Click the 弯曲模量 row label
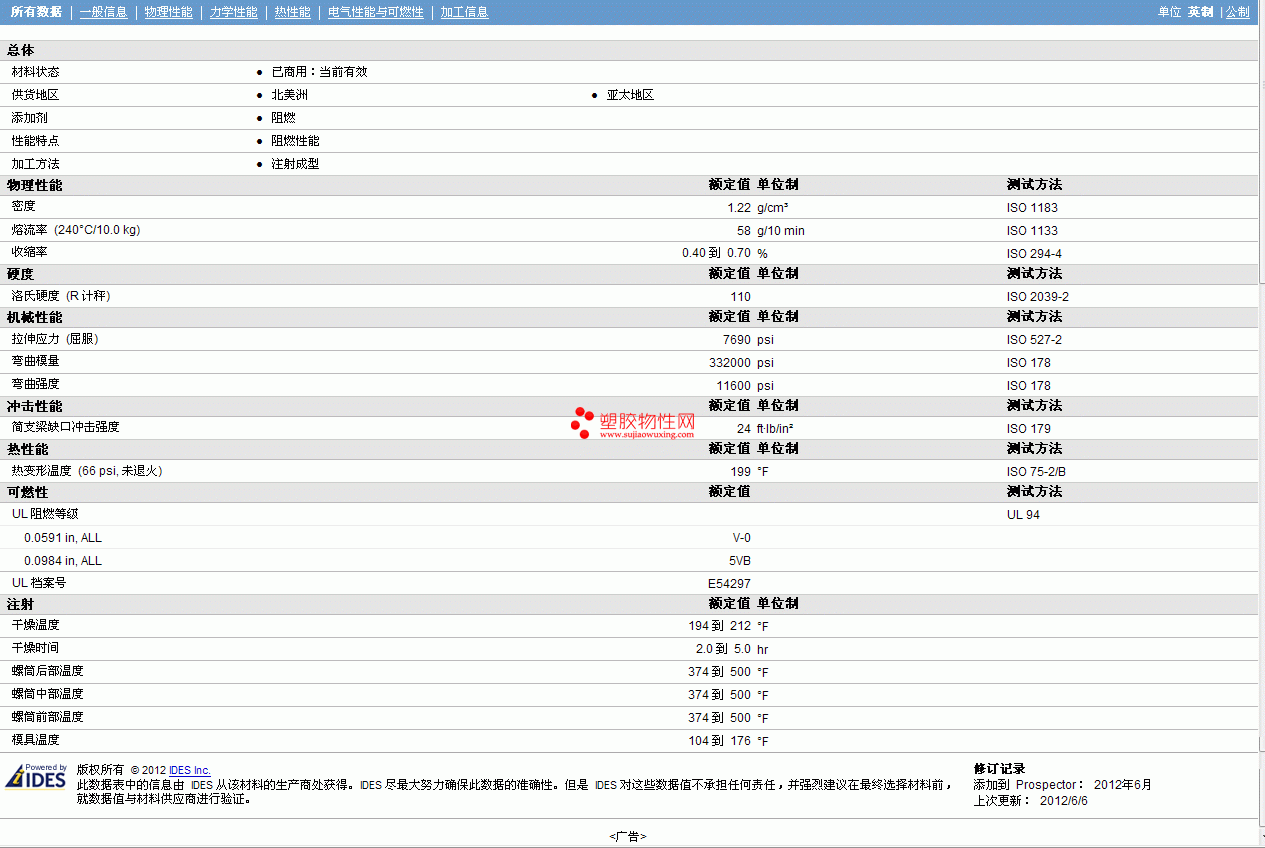This screenshot has width=1265, height=848. tap(35, 361)
